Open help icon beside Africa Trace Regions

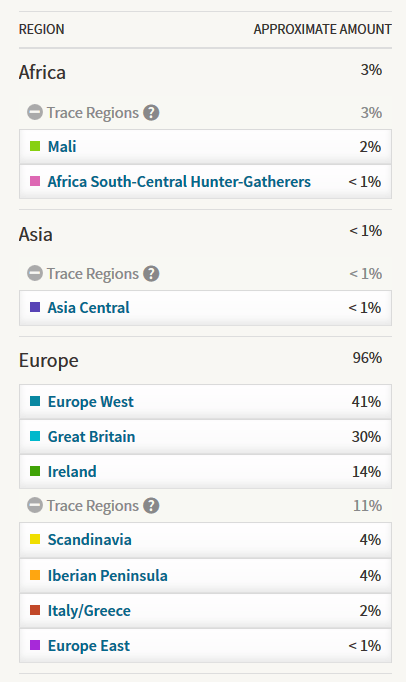tap(151, 113)
